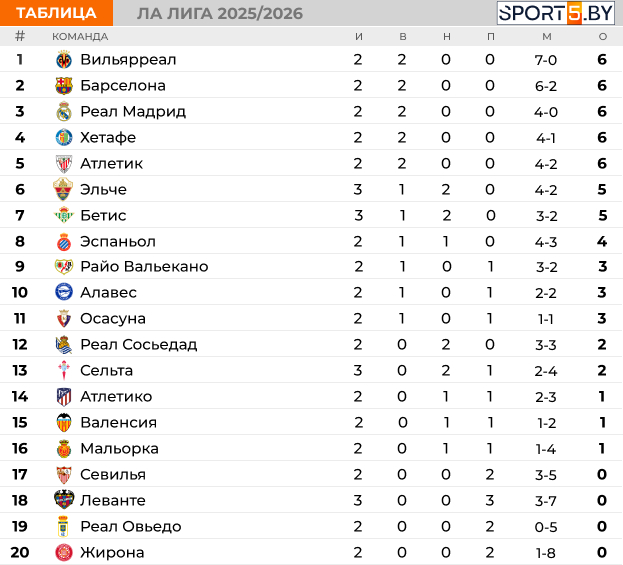Open the ЛА ЛИГА 2025/2026 header tab

[220, 14]
